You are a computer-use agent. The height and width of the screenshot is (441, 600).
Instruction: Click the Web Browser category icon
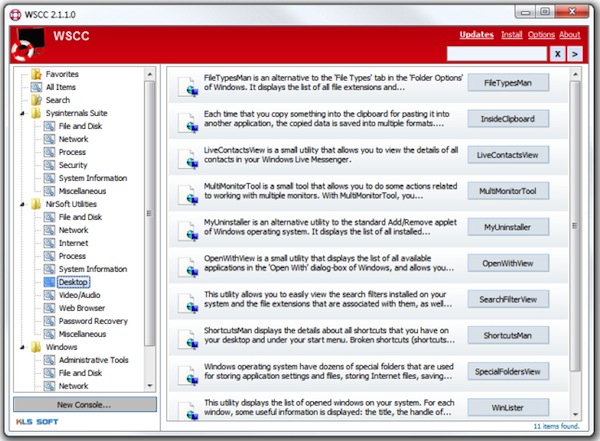click(x=49, y=308)
